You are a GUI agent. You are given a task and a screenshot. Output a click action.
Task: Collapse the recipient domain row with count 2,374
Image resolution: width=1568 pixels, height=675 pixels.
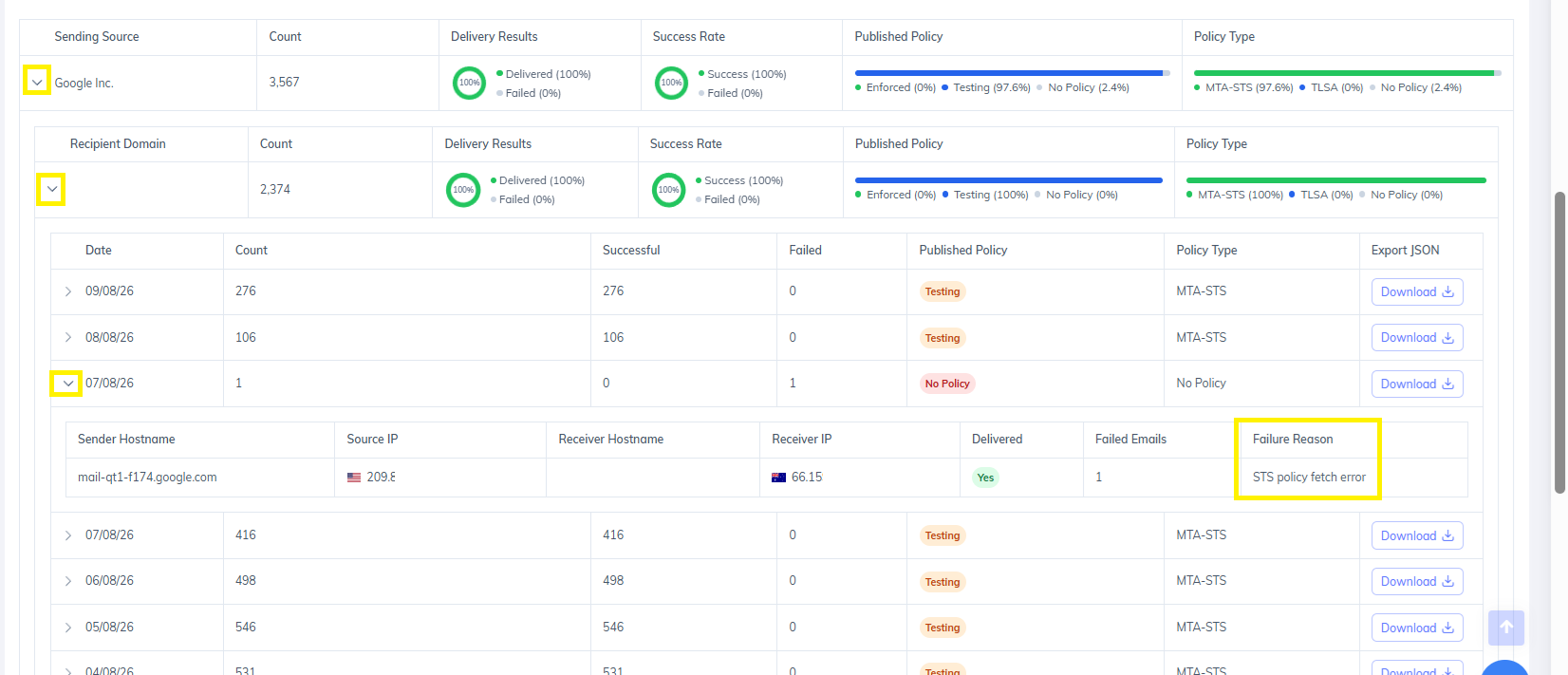pos(52,189)
